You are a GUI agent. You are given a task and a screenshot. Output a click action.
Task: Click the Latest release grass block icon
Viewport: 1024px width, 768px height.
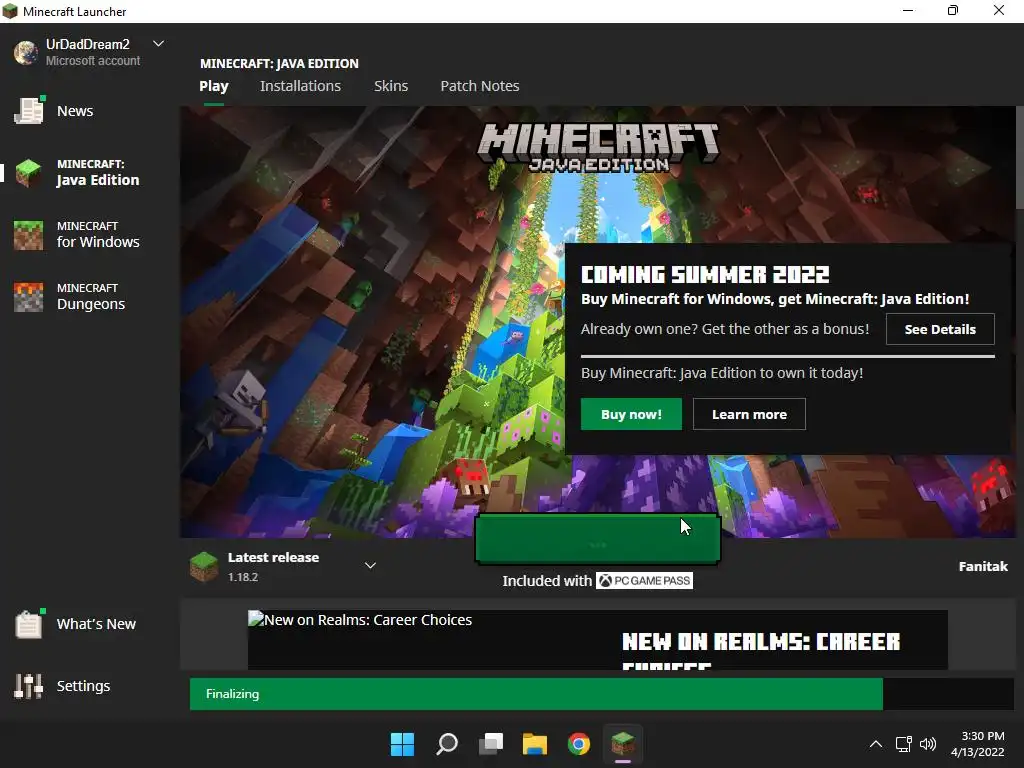click(x=204, y=566)
